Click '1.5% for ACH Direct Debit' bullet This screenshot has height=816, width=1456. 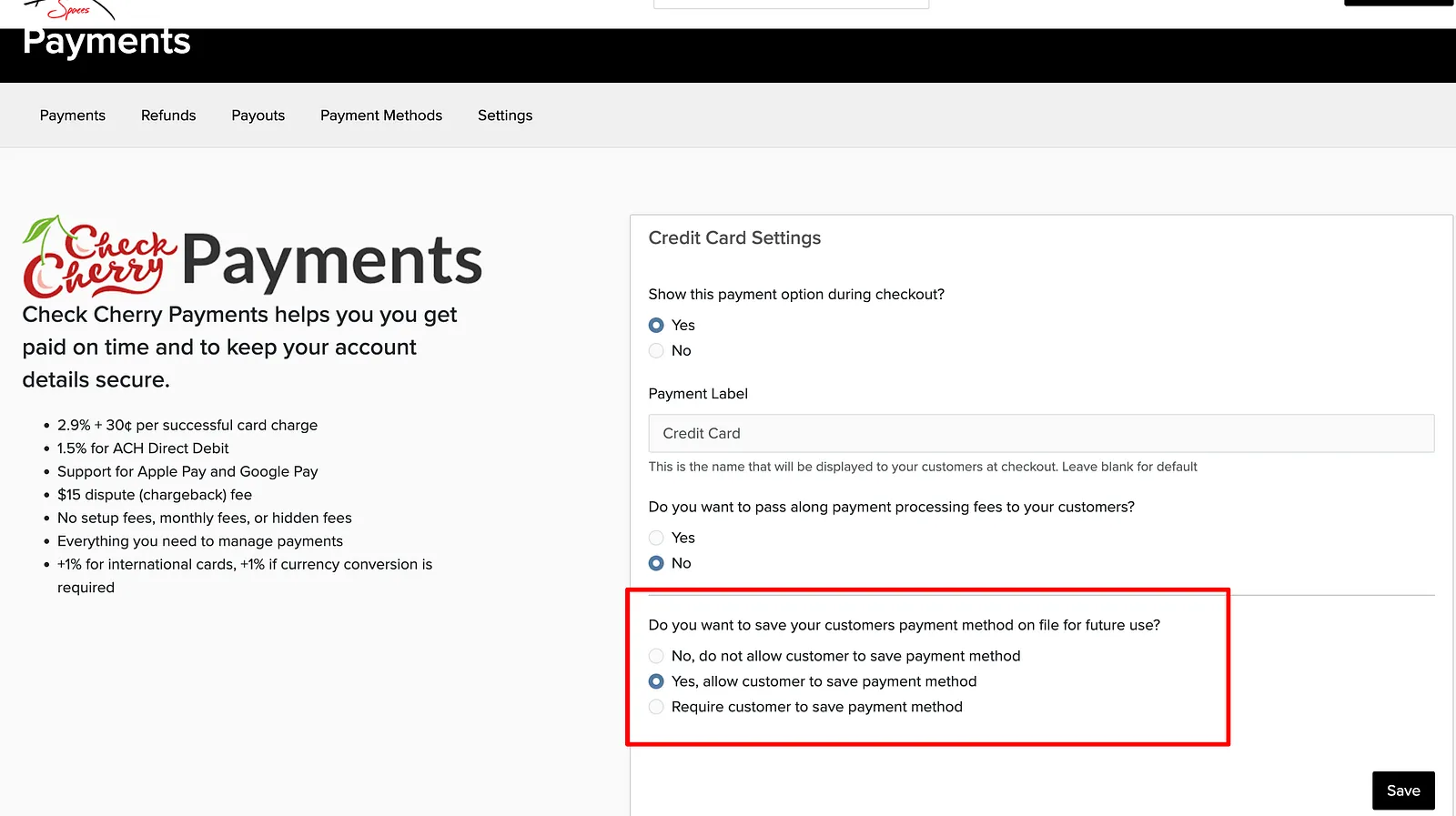click(x=143, y=448)
